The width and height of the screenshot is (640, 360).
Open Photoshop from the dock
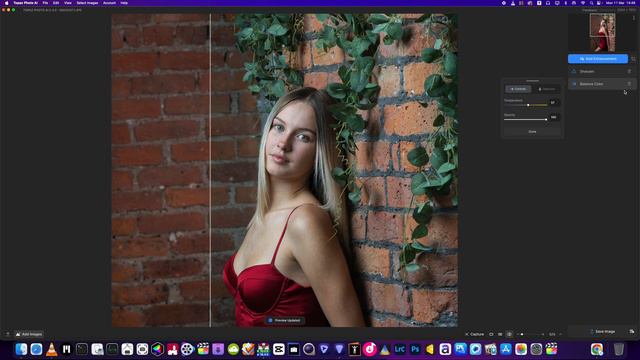click(415, 349)
